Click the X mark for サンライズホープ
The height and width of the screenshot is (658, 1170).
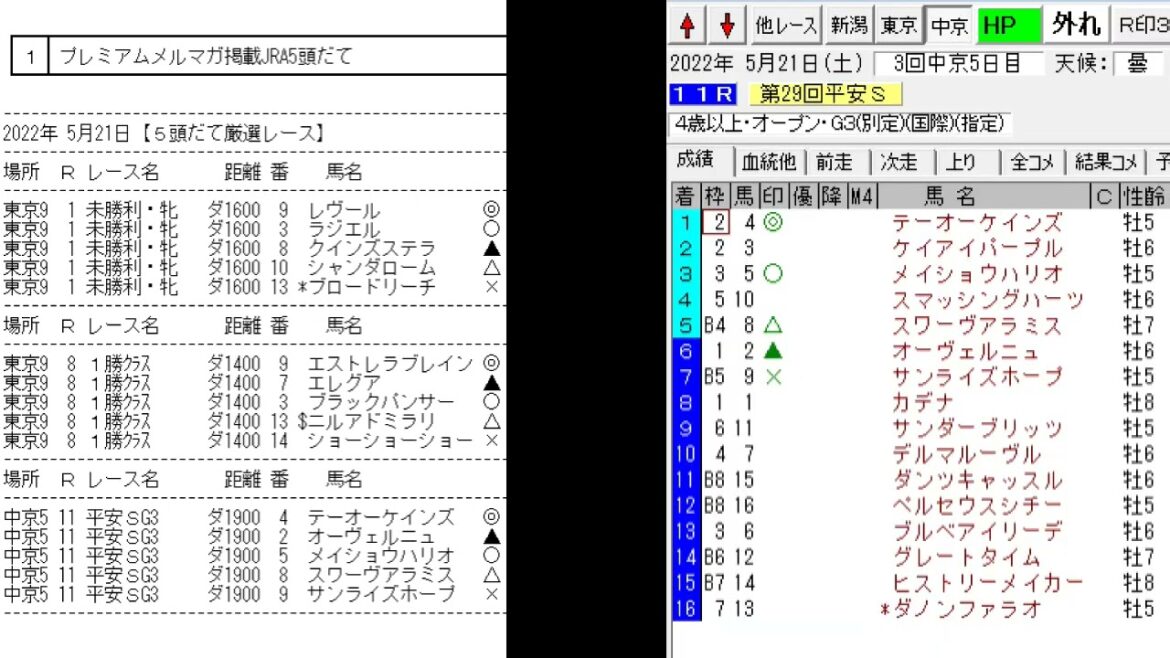(x=772, y=377)
